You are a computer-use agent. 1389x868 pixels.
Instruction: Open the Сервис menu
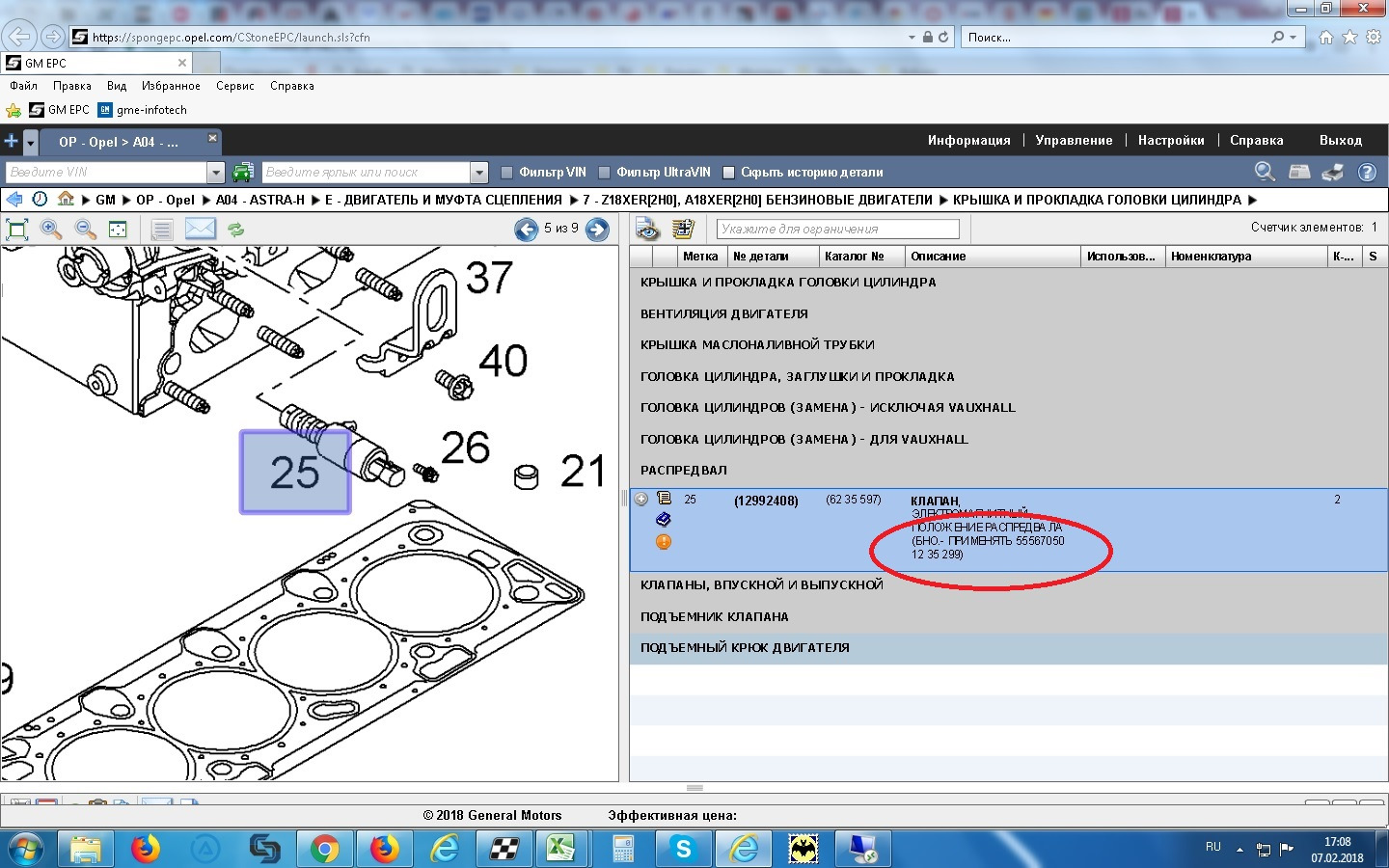(235, 86)
